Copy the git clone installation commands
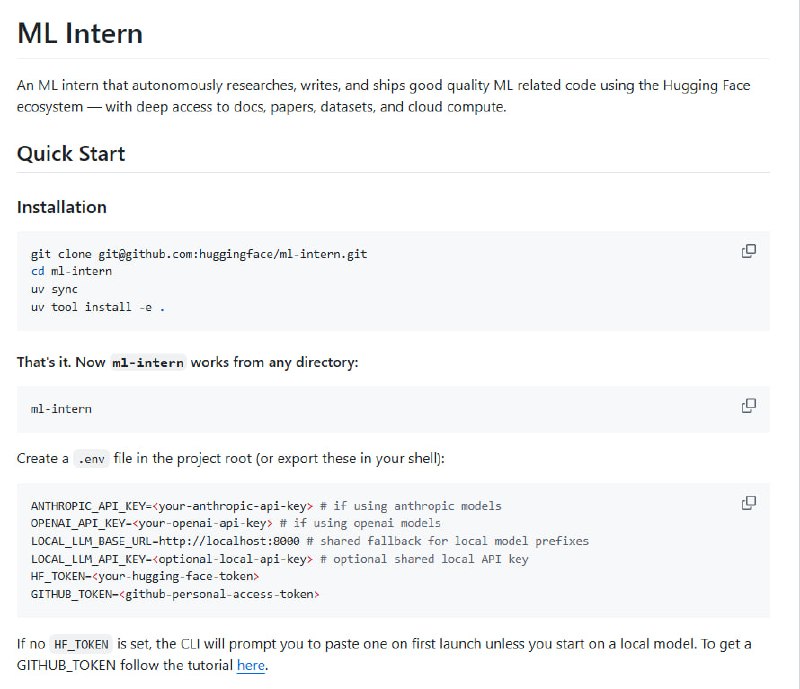This screenshot has width=800, height=689. [x=748, y=251]
